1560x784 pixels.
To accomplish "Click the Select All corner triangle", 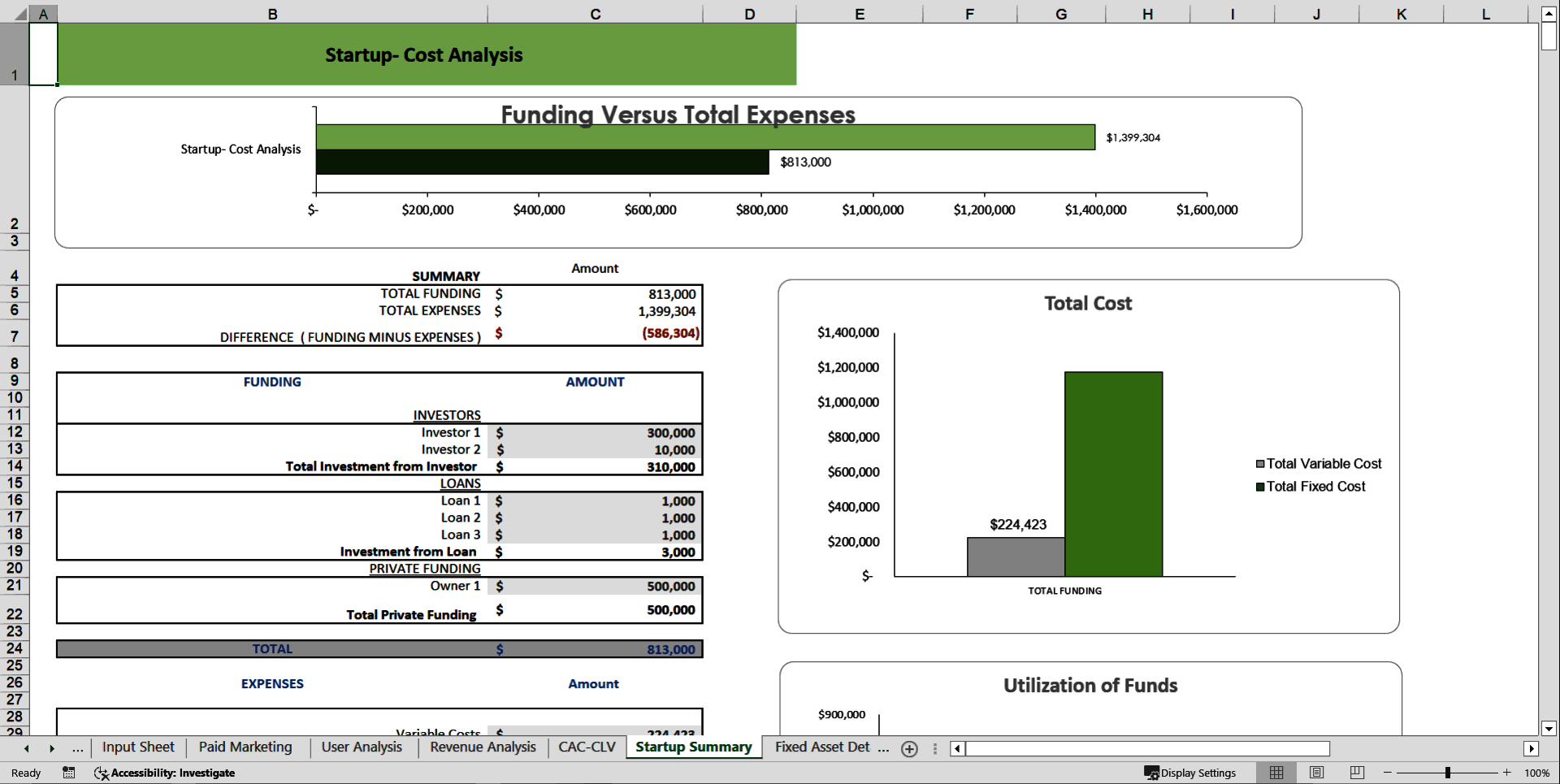I will (x=19, y=15).
